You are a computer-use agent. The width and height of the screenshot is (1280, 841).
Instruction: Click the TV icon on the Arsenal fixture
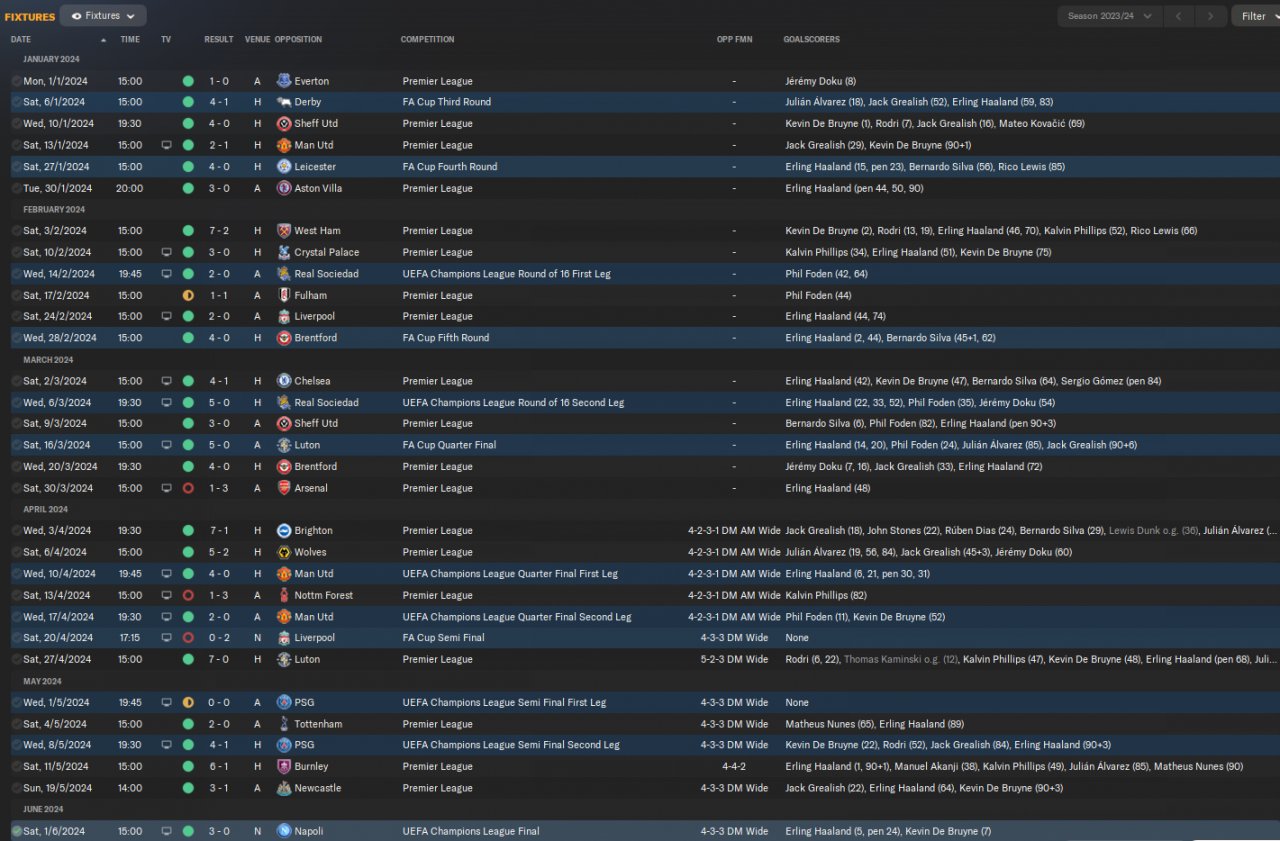coord(166,488)
